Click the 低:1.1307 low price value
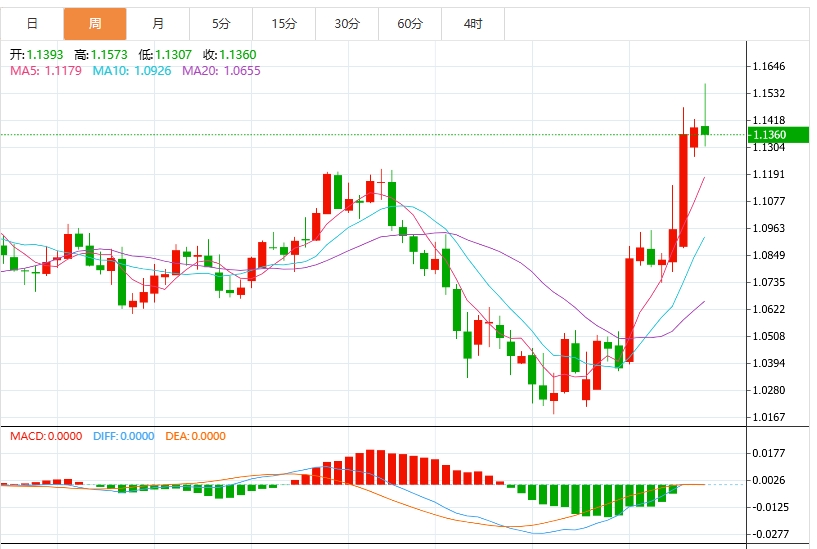 click(165, 55)
